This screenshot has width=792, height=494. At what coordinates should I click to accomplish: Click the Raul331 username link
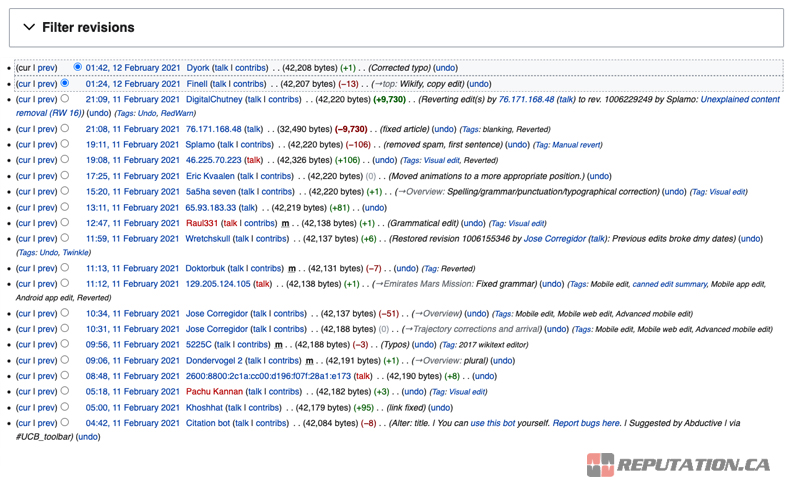point(202,224)
